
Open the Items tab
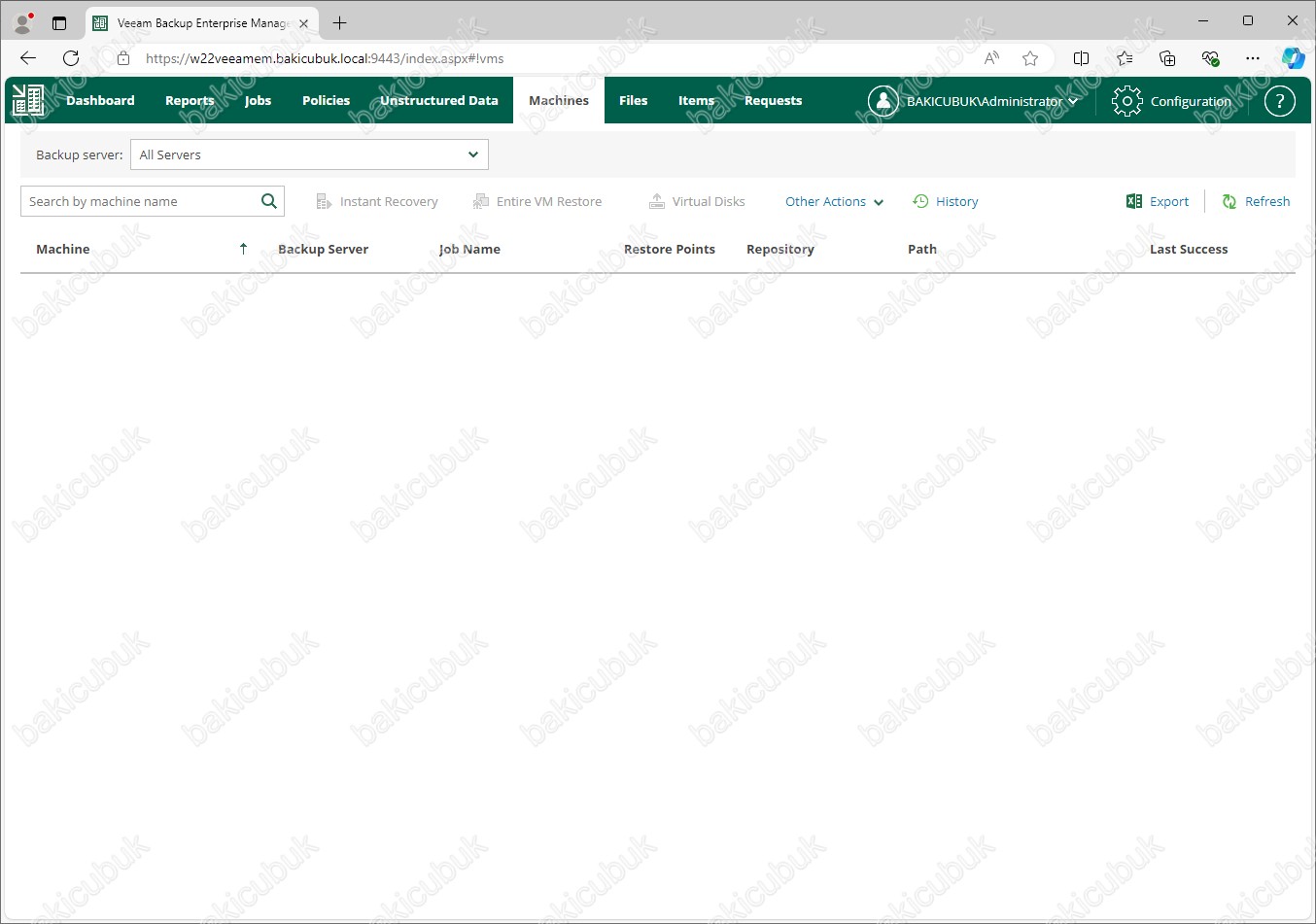[x=696, y=100]
